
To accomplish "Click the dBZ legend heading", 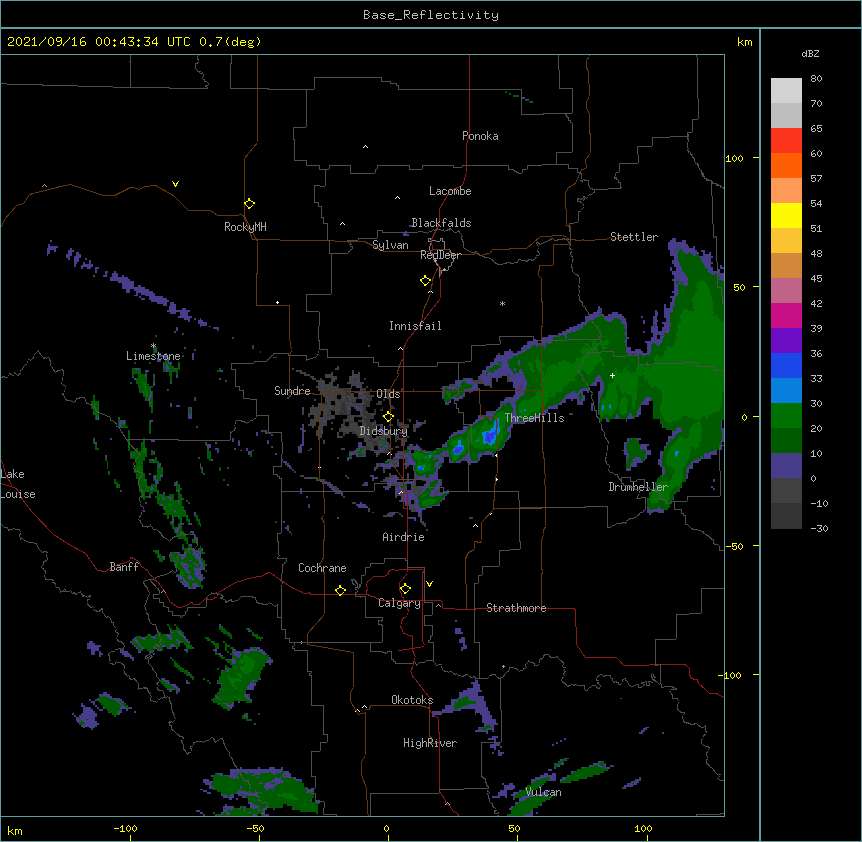I will coord(810,53).
